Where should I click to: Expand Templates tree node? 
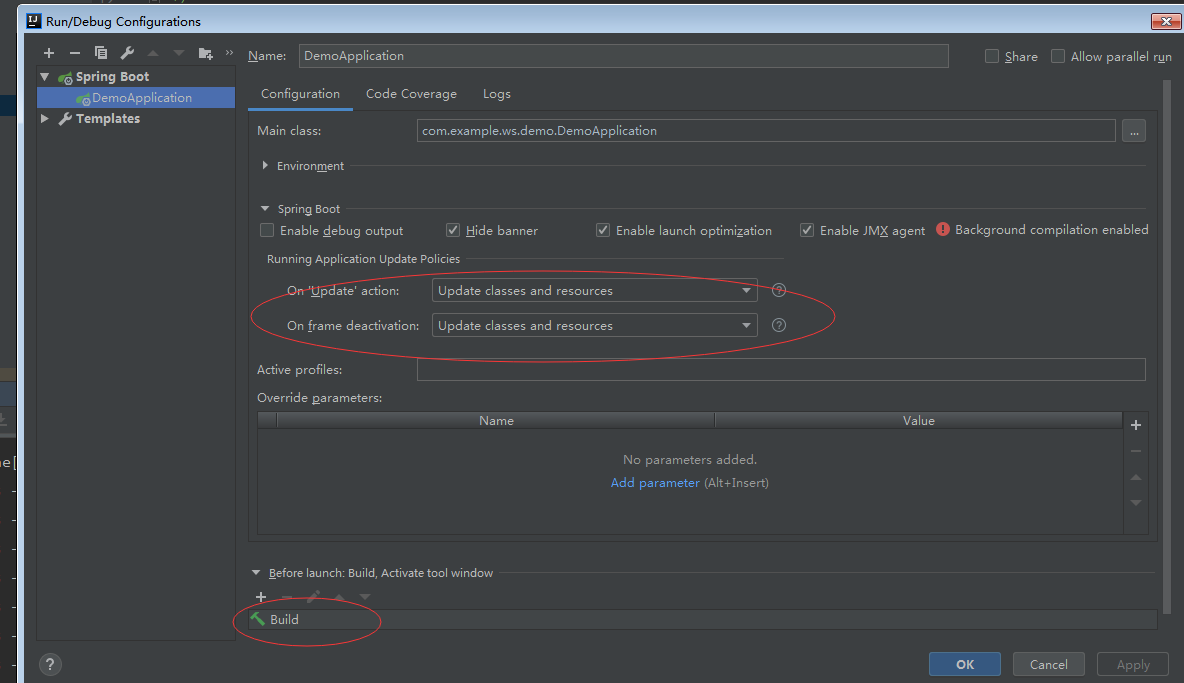45,118
